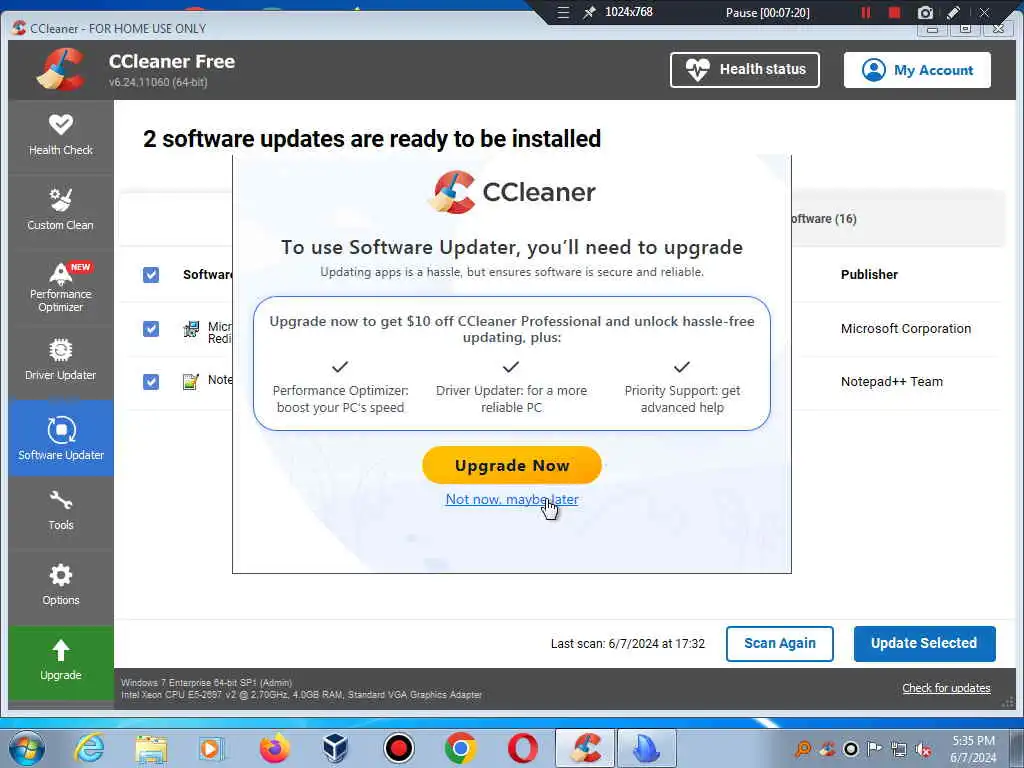
Task: Click the red record icon in taskbar
Action: (x=398, y=748)
